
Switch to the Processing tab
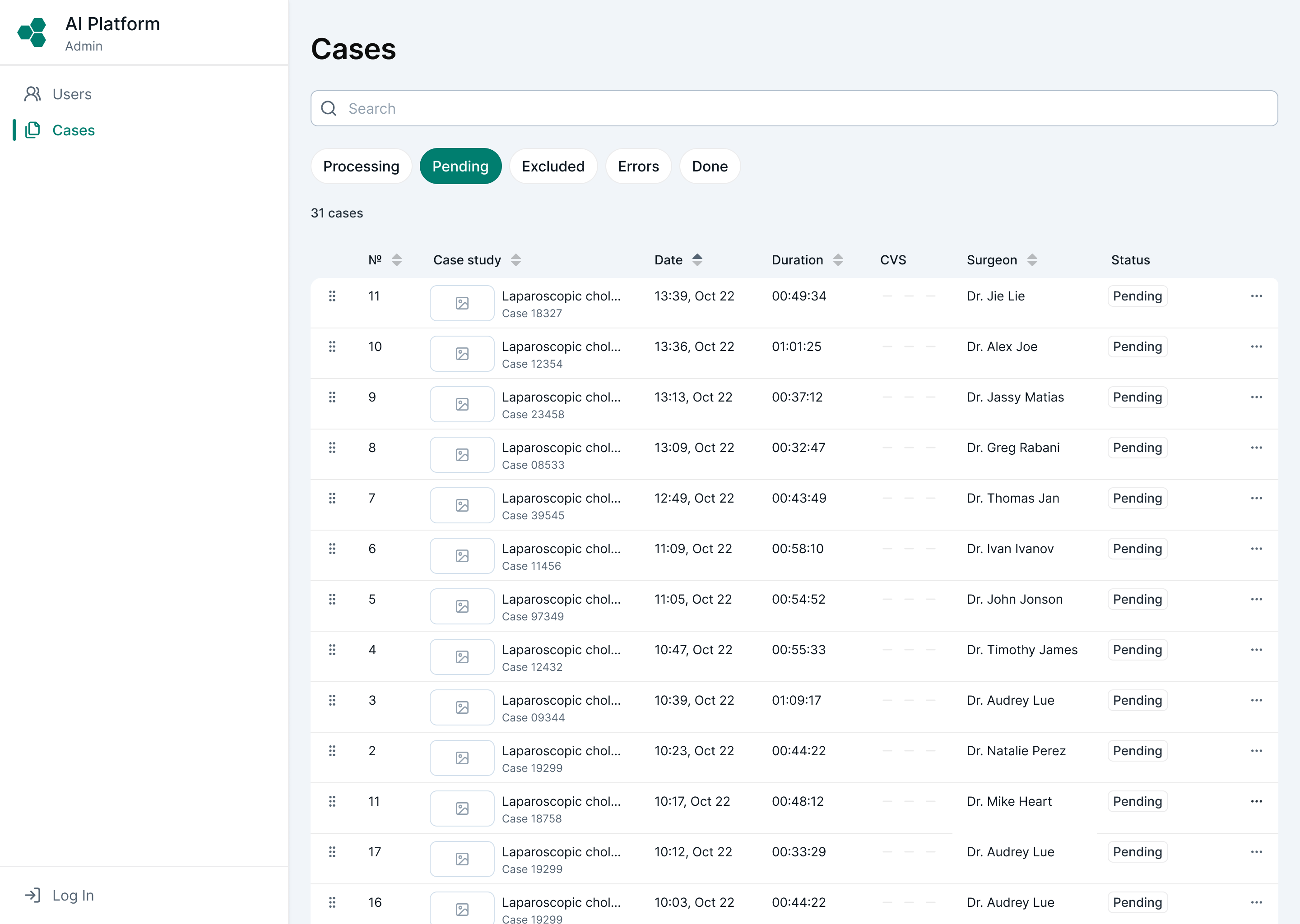click(361, 166)
